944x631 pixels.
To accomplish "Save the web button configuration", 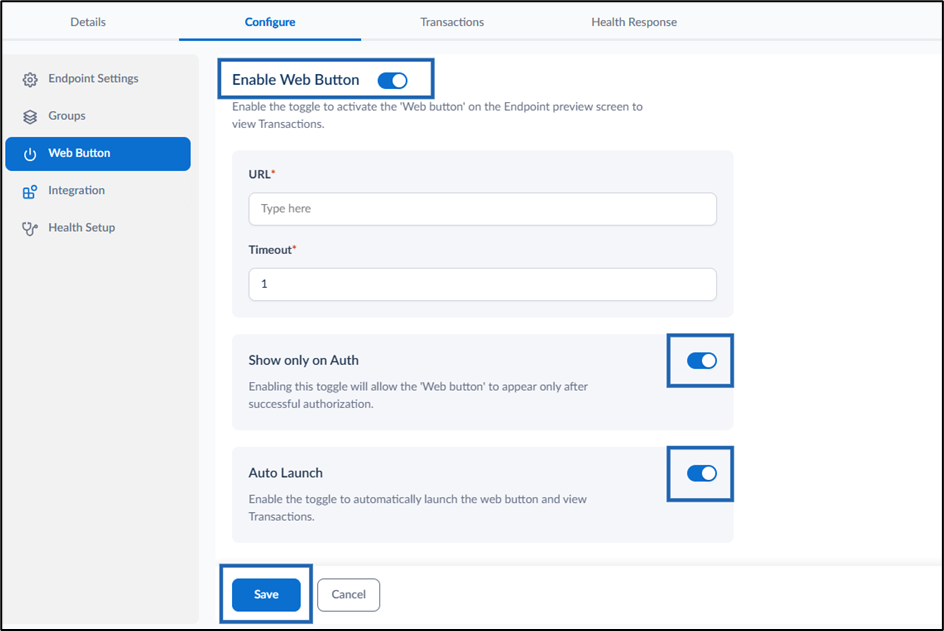I will [x=266, y=595].
